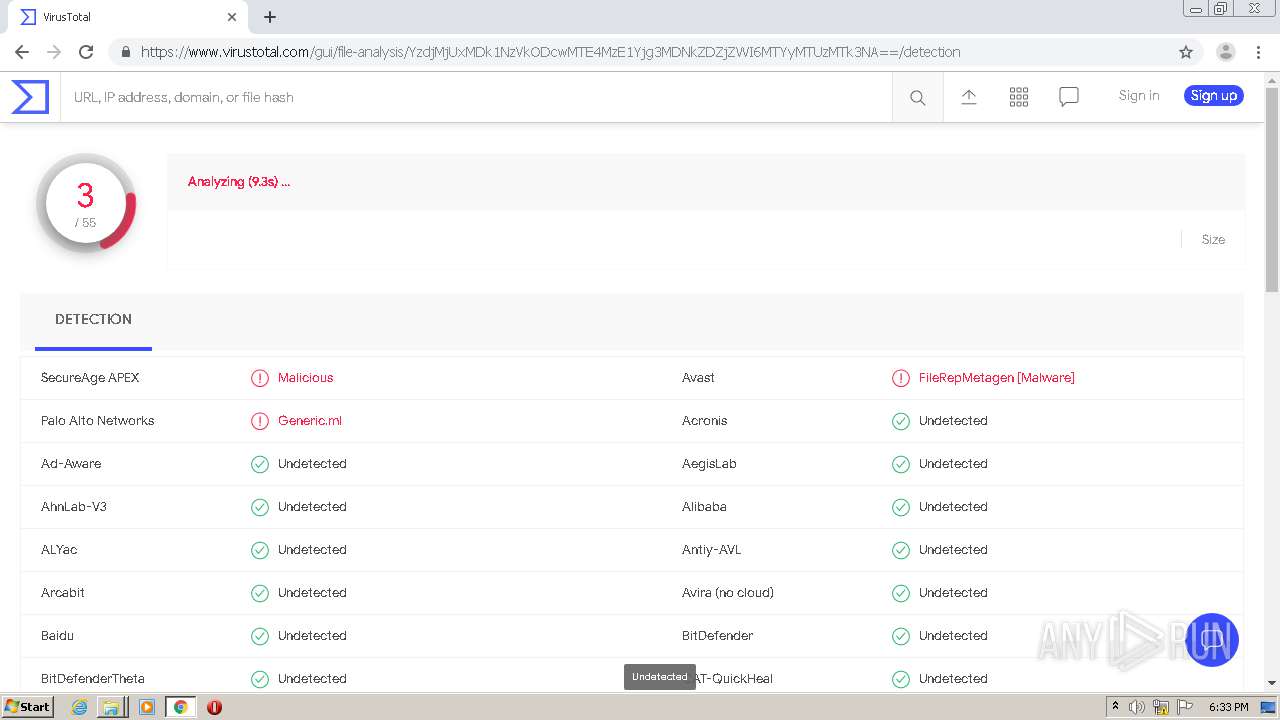Click BitDefender undetected check icon
Viewport: 1280px width, 720px height.
point(901,636)
